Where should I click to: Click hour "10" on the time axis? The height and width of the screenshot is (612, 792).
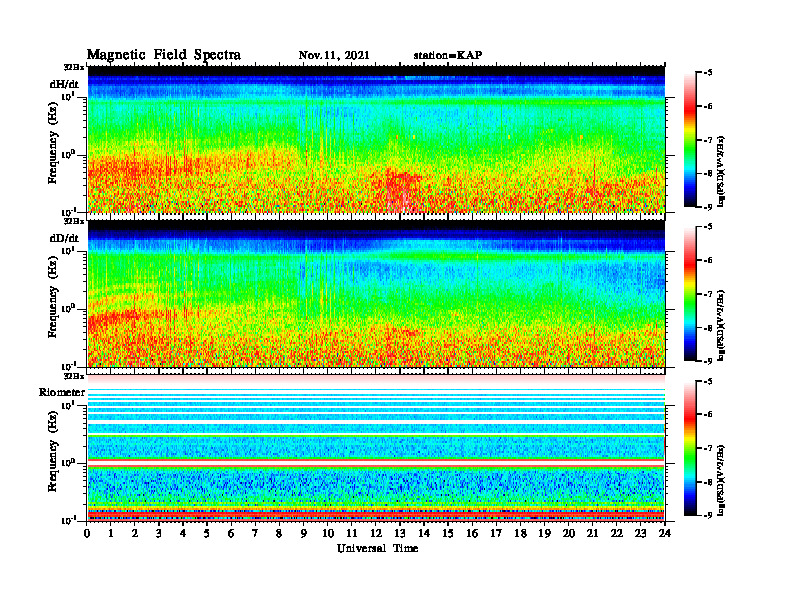(x=328, y=533)
